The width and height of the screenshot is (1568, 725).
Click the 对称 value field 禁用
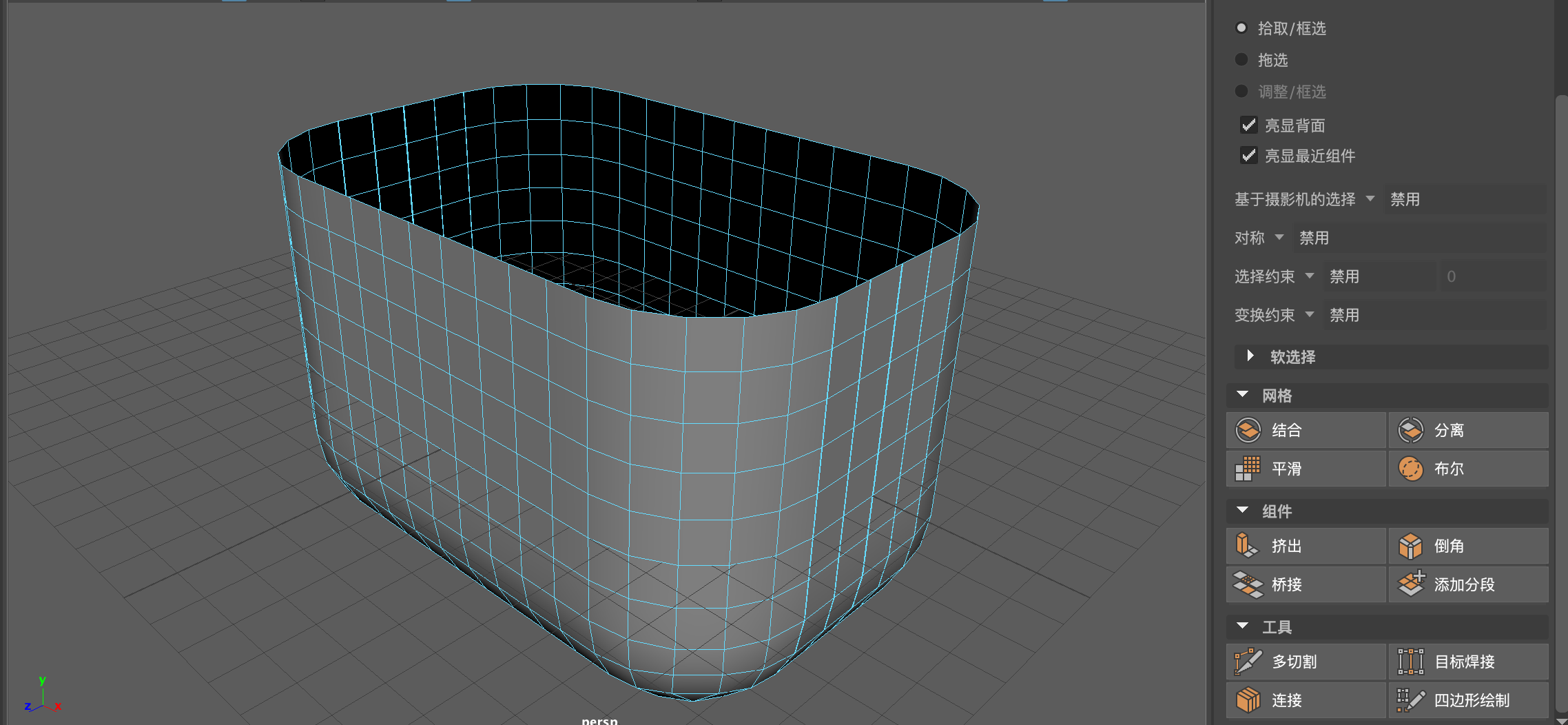point(1419,238)
